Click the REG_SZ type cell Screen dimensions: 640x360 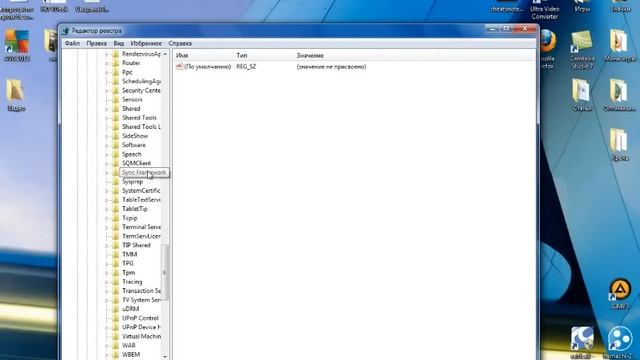pos(246,67)
